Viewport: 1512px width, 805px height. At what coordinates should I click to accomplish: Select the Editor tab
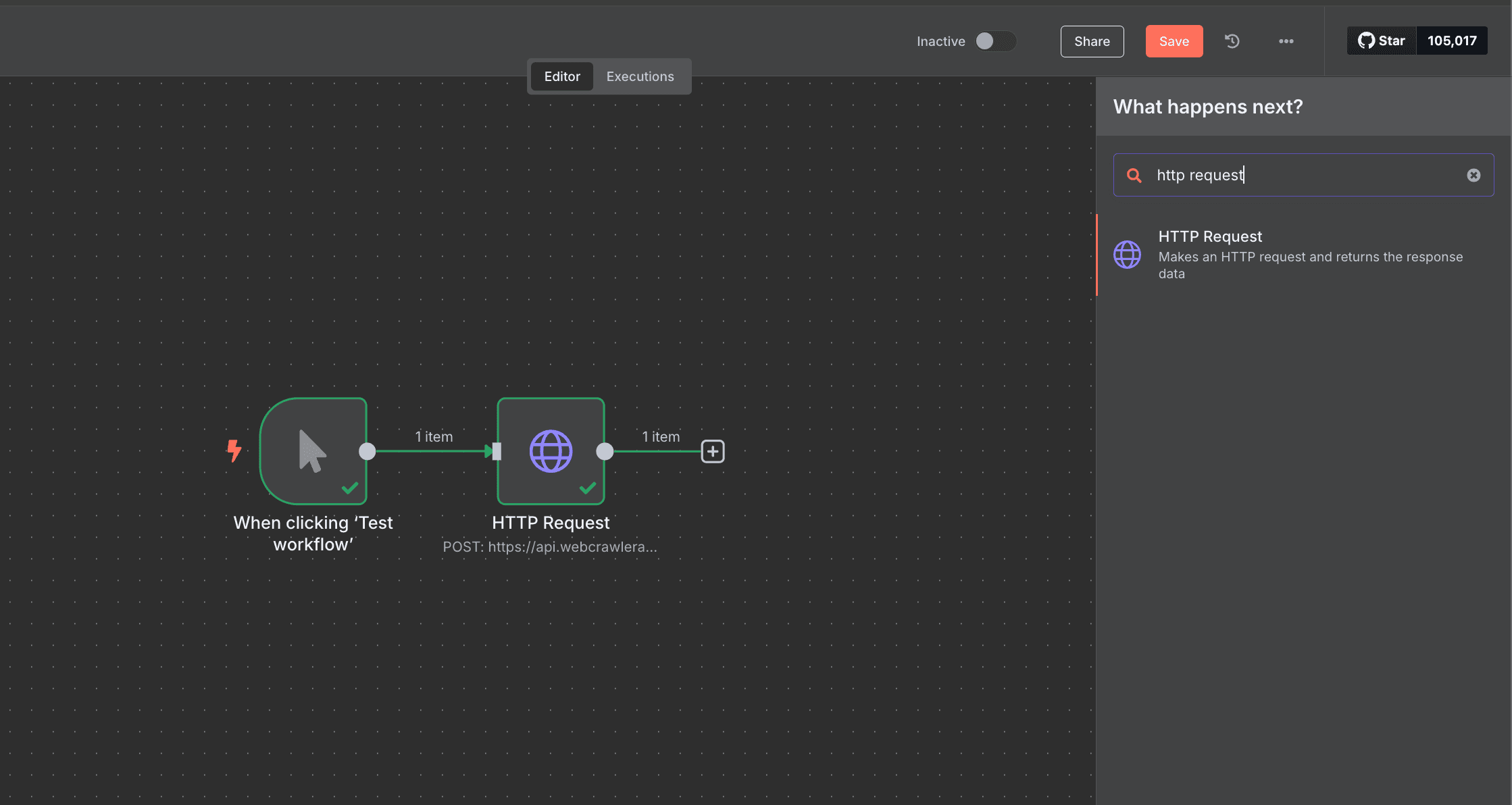tap(562, 76)
